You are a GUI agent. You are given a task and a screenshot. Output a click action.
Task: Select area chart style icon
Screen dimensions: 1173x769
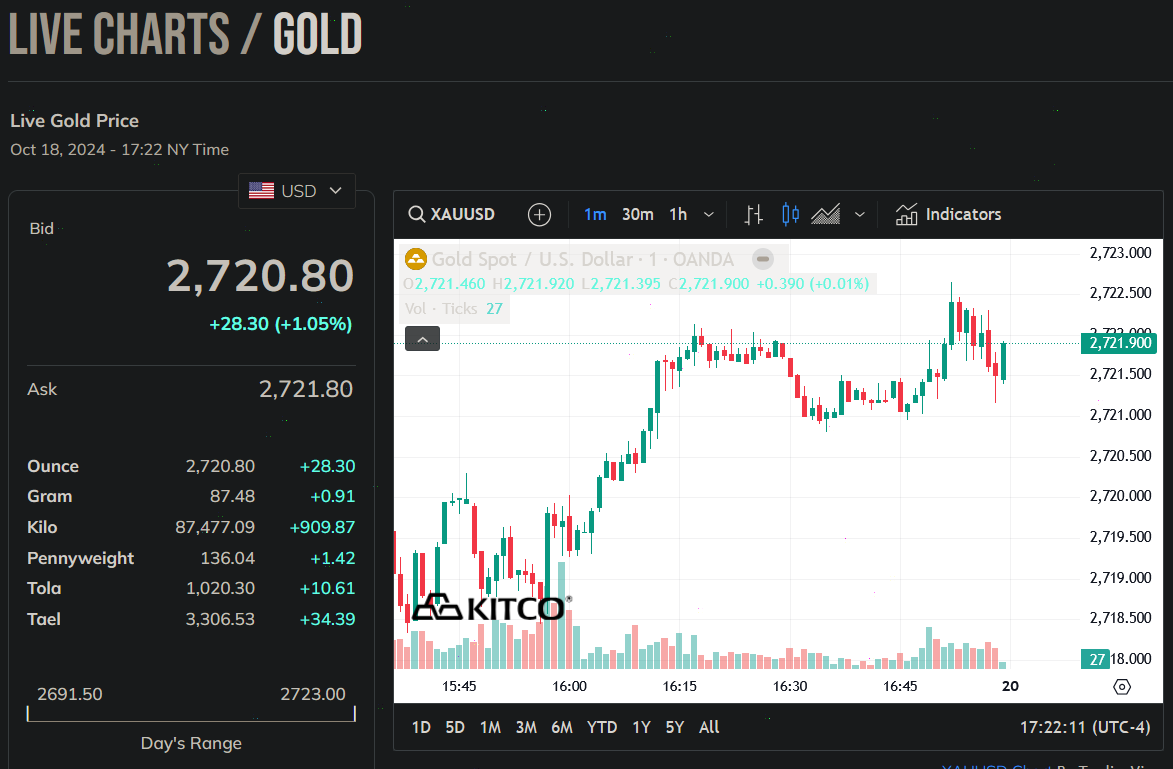tap(825, 215)
